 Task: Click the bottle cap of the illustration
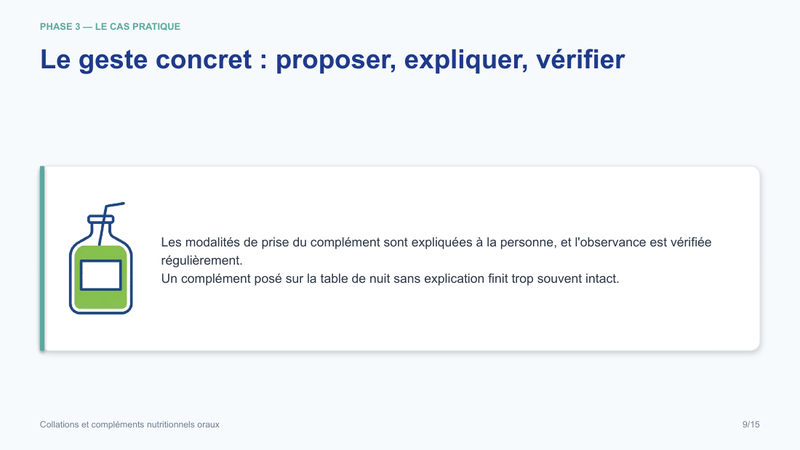[100, 219]
